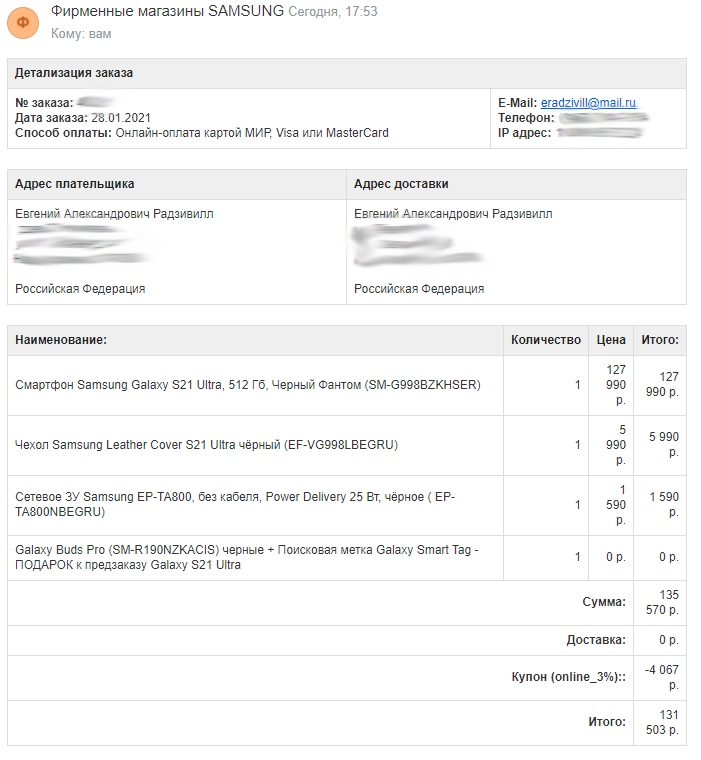Open the eradzivill@mail.ru email link
Screen dimensions: 701x760
tap(588, 103)
